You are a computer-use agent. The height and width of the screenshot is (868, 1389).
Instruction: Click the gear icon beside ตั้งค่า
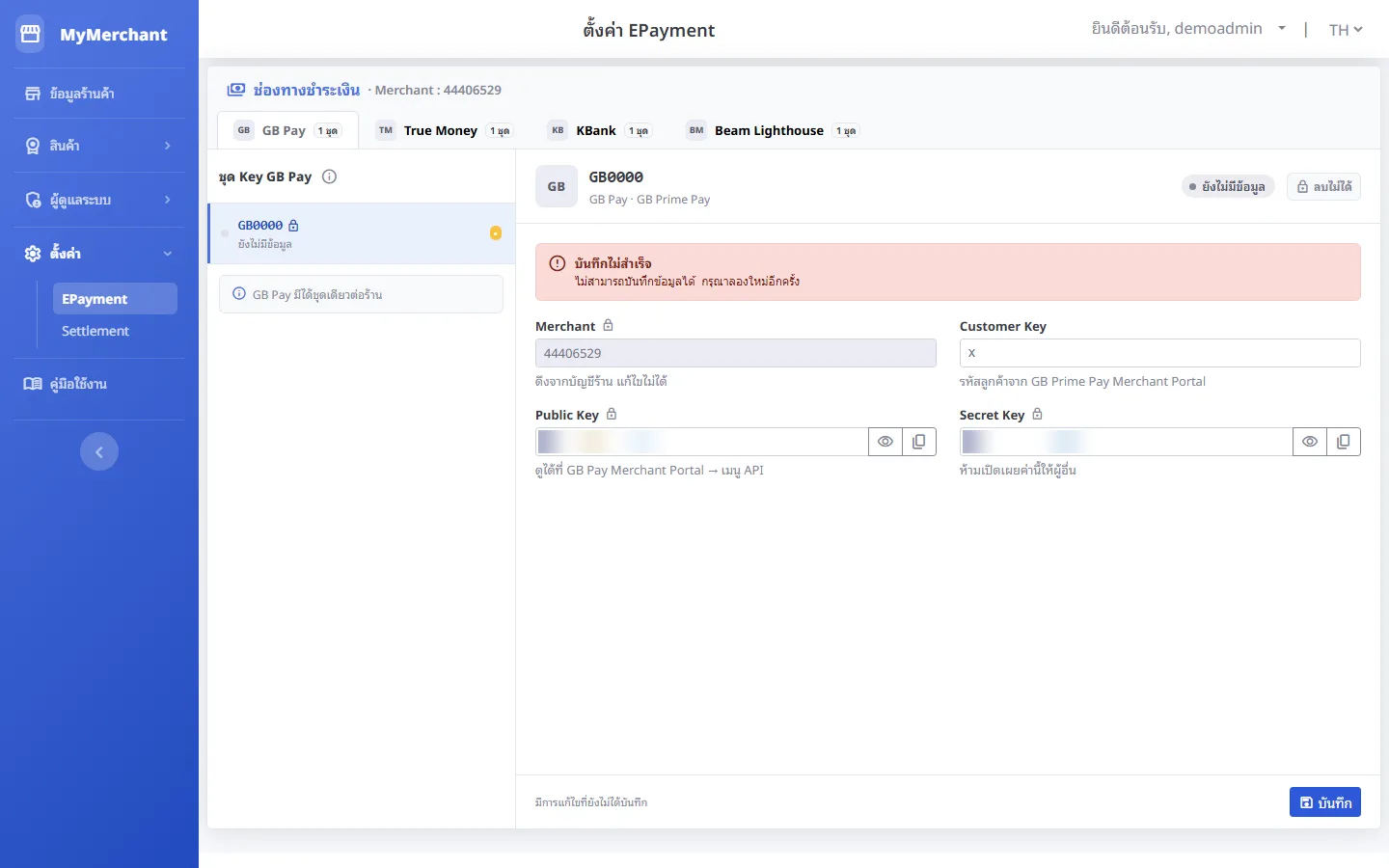click(33, 254)
